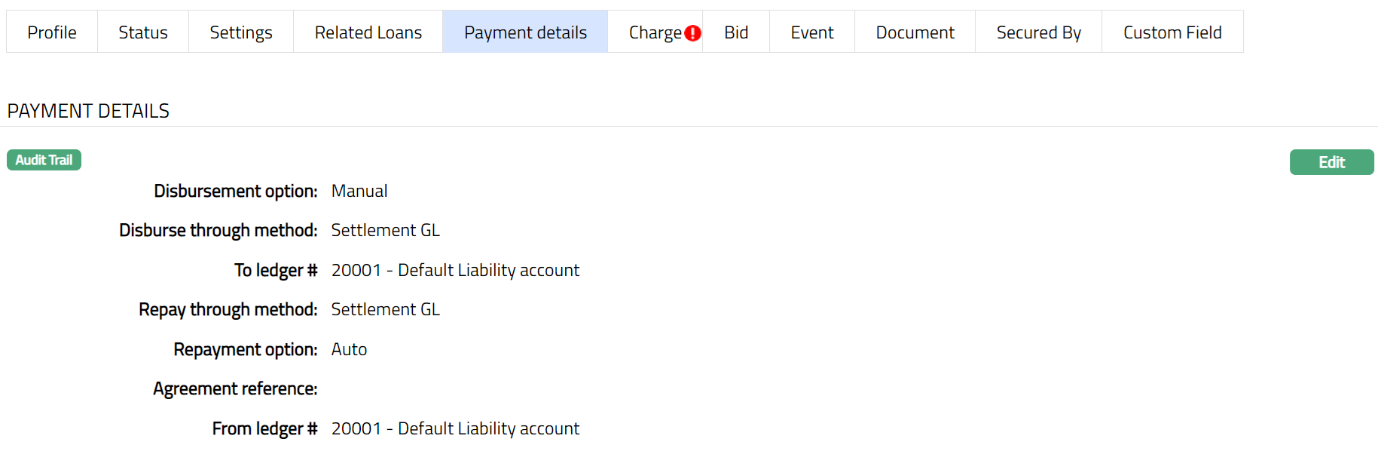Open the Charge tab label
The width and height of the screenshot is (1378, 451).
pyautogui.click(x=655, y=32)
